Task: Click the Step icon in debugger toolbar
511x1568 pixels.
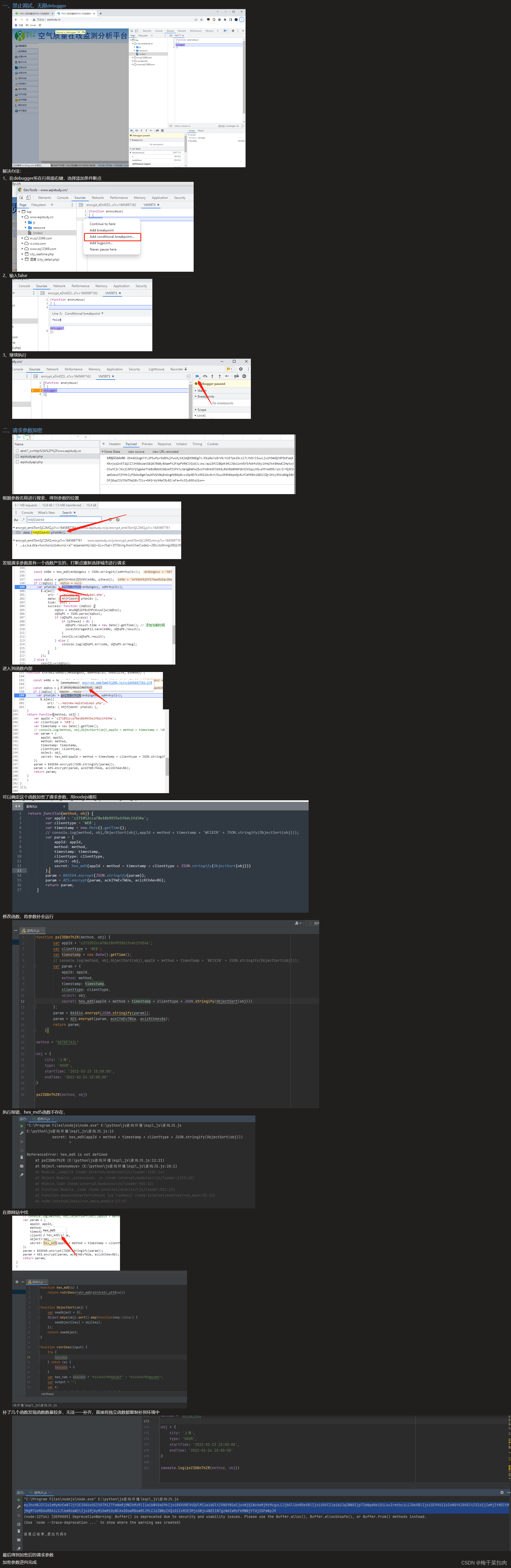Action: click(227, 376)
